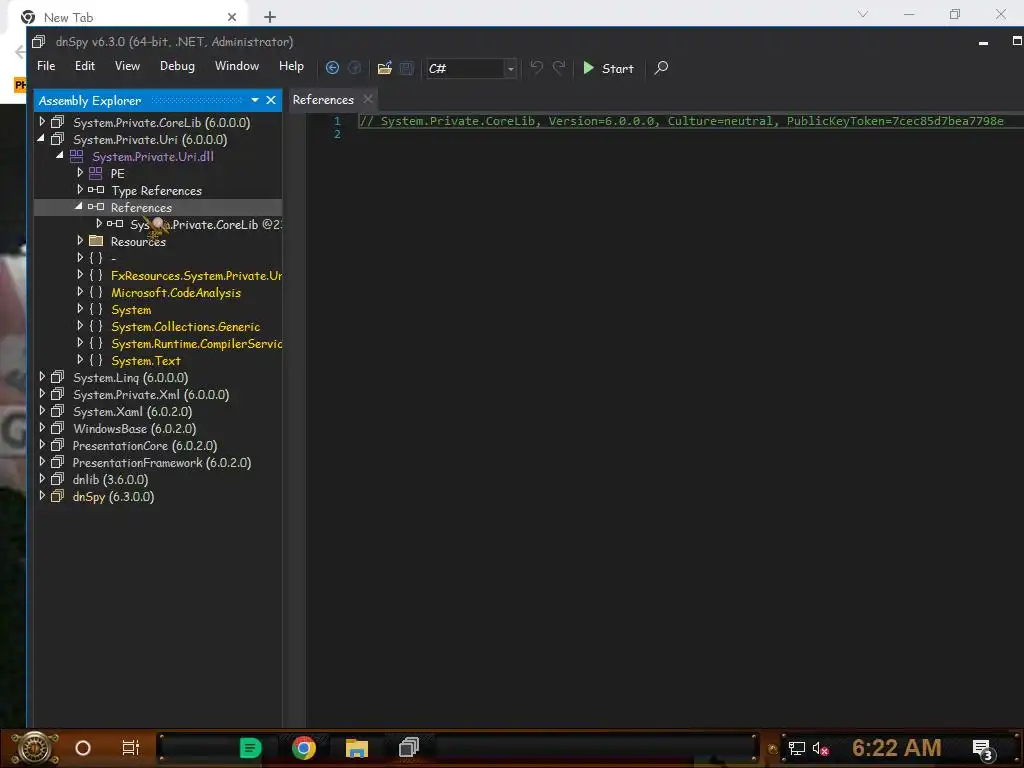
Task: Click the dnSpy window title icon
Action: 39,42
